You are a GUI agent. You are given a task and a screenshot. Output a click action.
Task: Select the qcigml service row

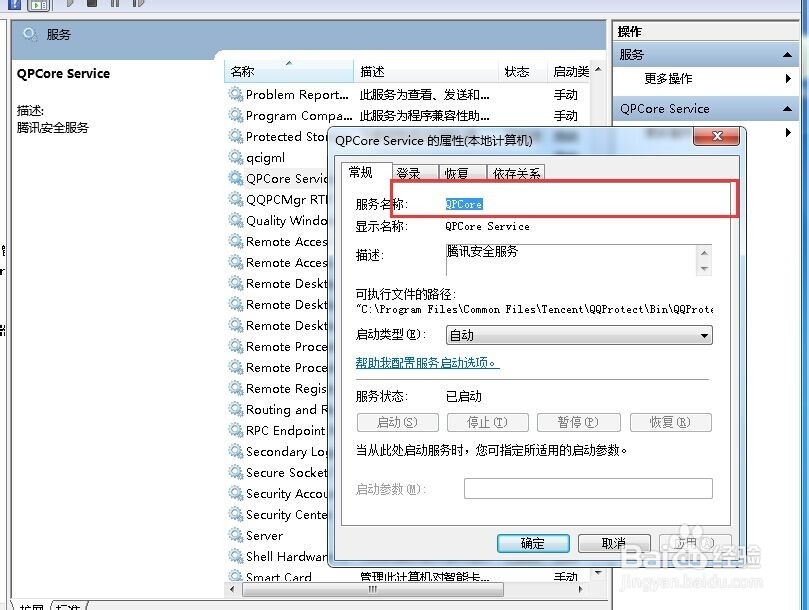[265, 157]
